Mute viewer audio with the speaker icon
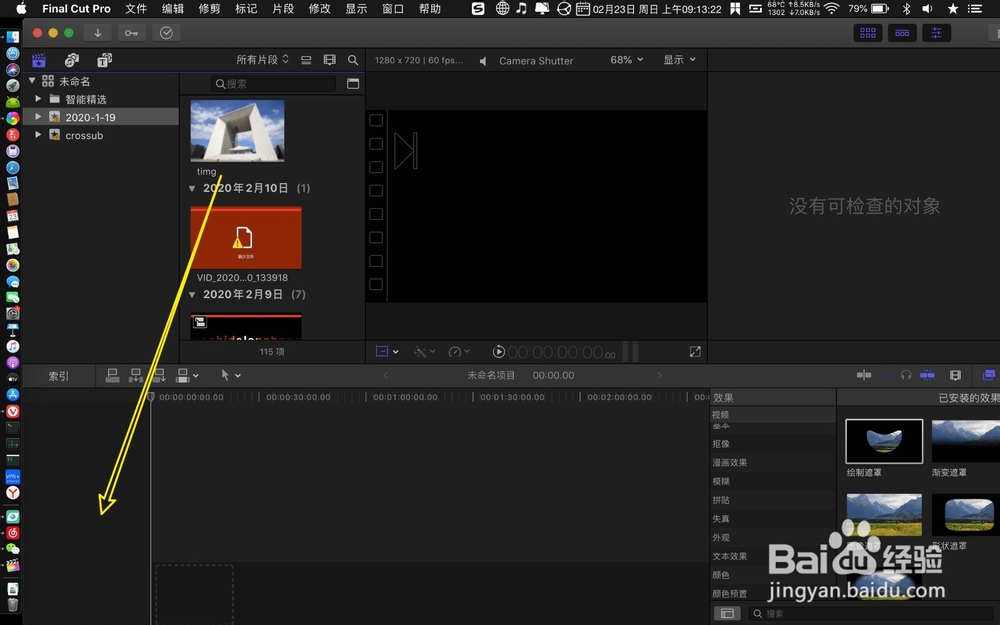The width and height of the screenshot is (1000, 625). point(481,59)
